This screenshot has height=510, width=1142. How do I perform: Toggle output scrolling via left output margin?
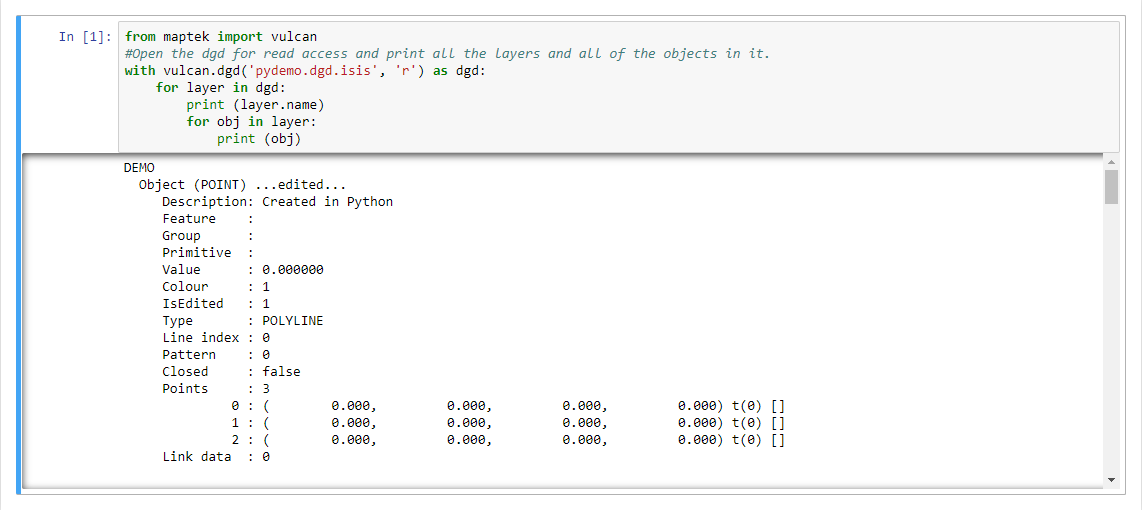69,321
